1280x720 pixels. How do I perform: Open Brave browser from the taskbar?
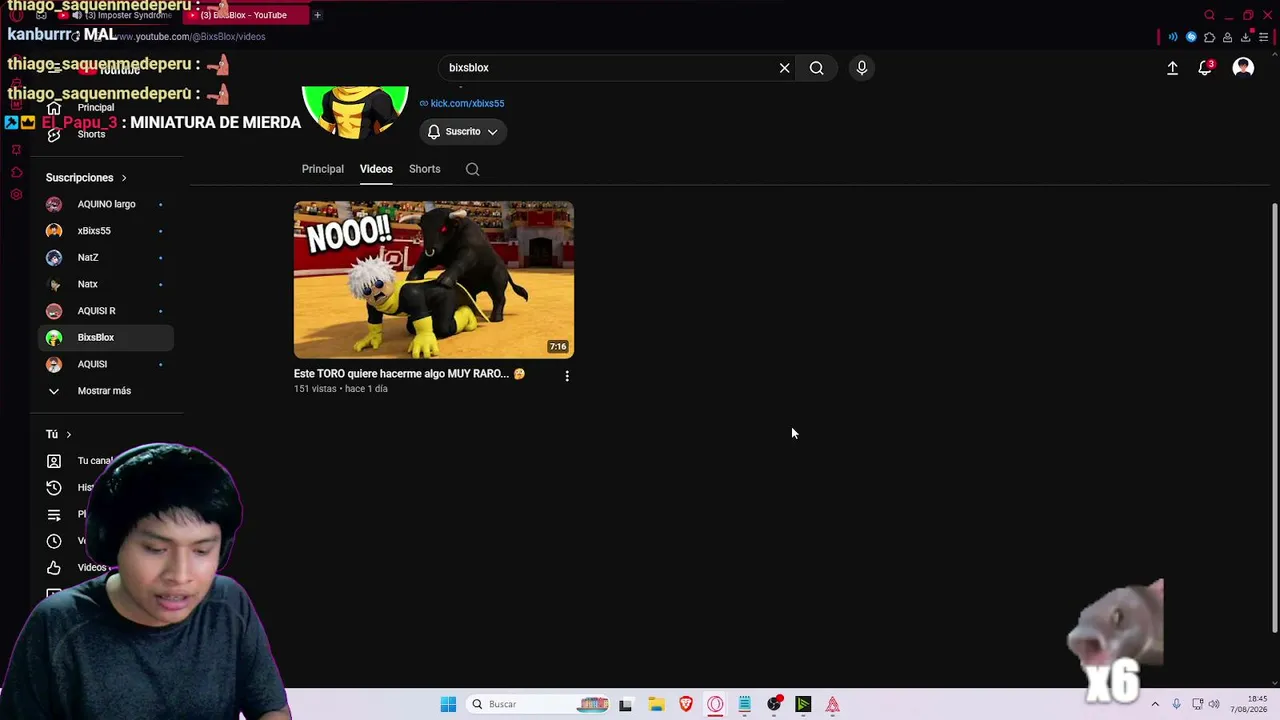686,704
